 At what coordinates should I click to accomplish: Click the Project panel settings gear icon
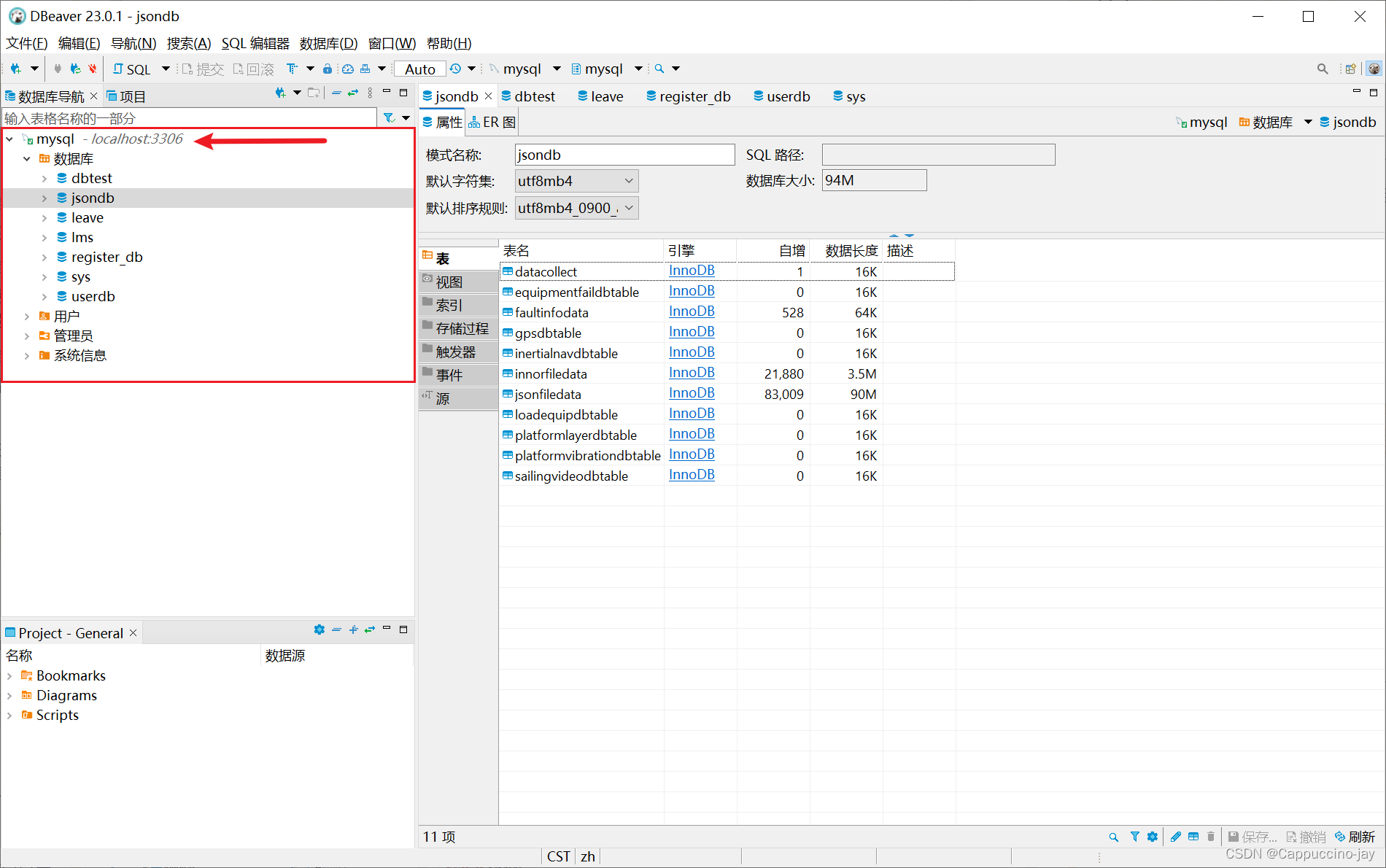[x=320, y=629]
